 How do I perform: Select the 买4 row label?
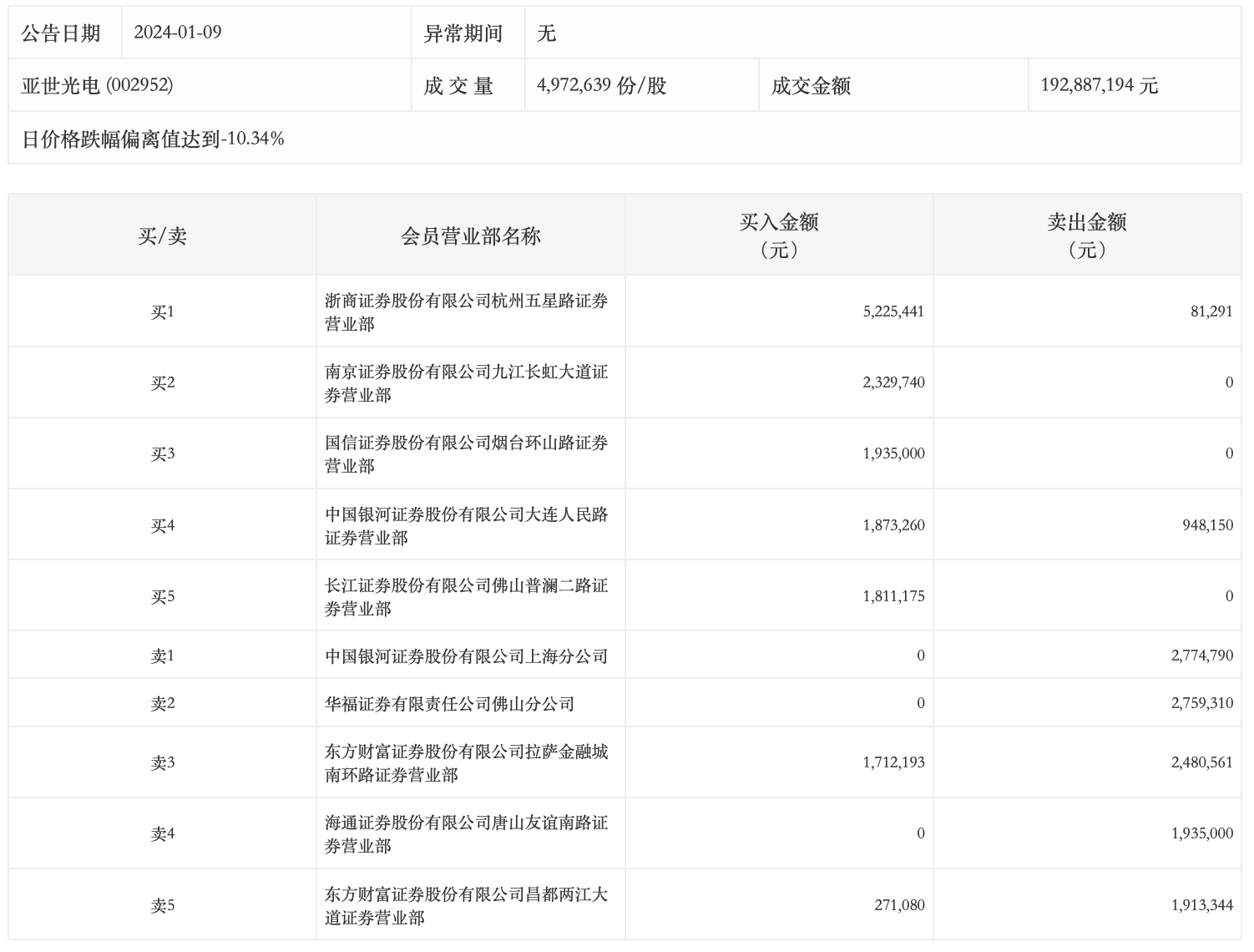[x=163, y=525]
